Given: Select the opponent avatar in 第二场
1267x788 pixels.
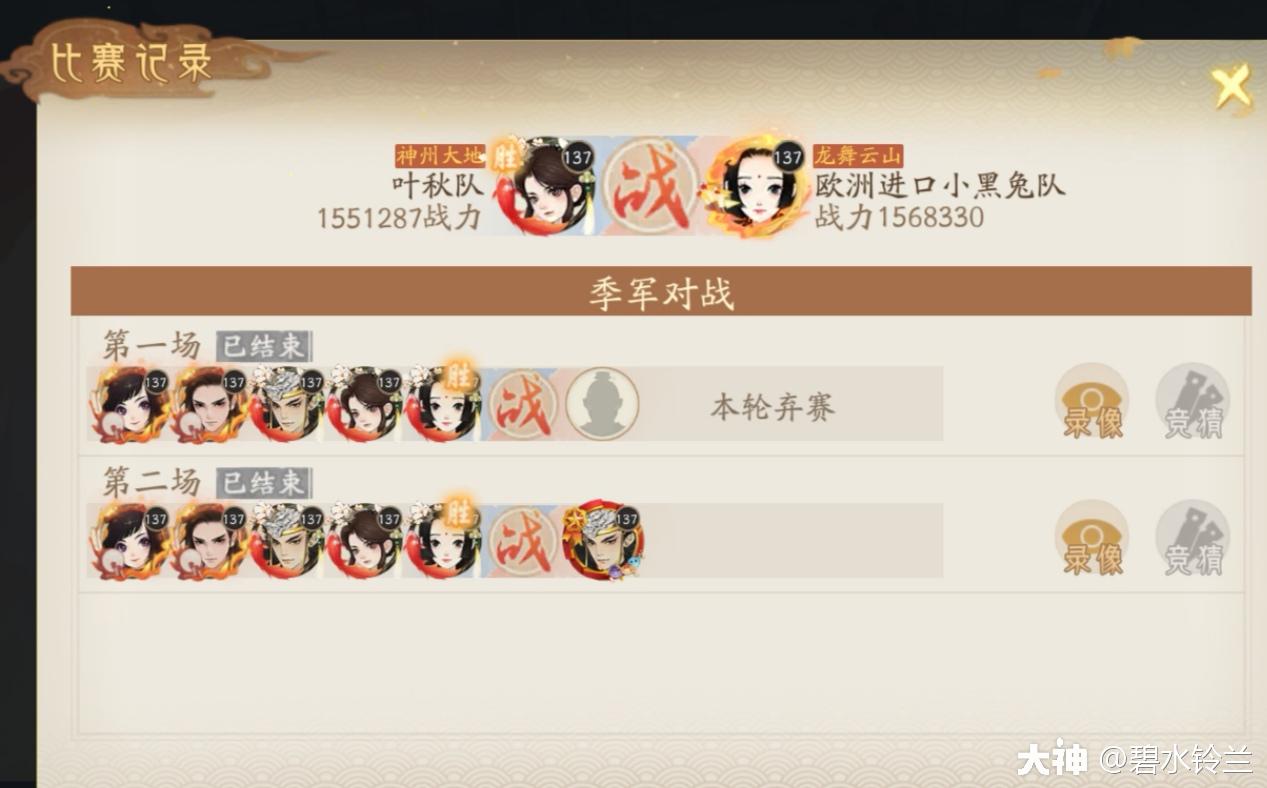Looking at the screenshot, I should pyautogui.click(x=603, y=541).
